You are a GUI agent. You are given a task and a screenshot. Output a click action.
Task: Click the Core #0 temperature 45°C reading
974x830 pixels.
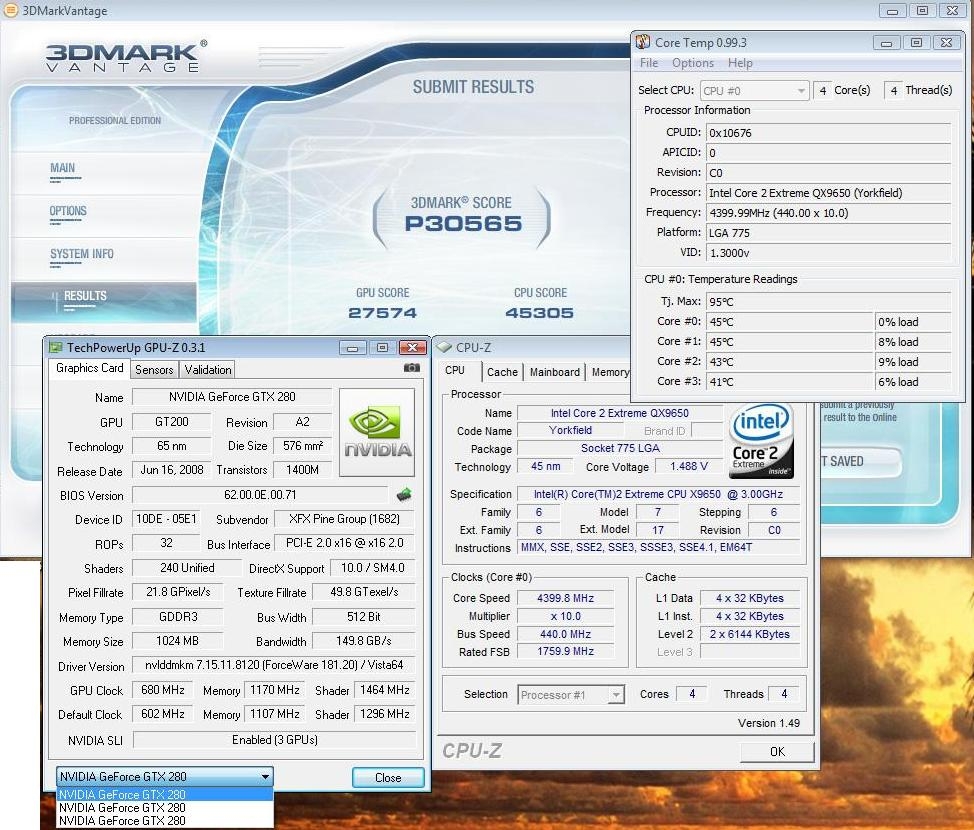789,322
